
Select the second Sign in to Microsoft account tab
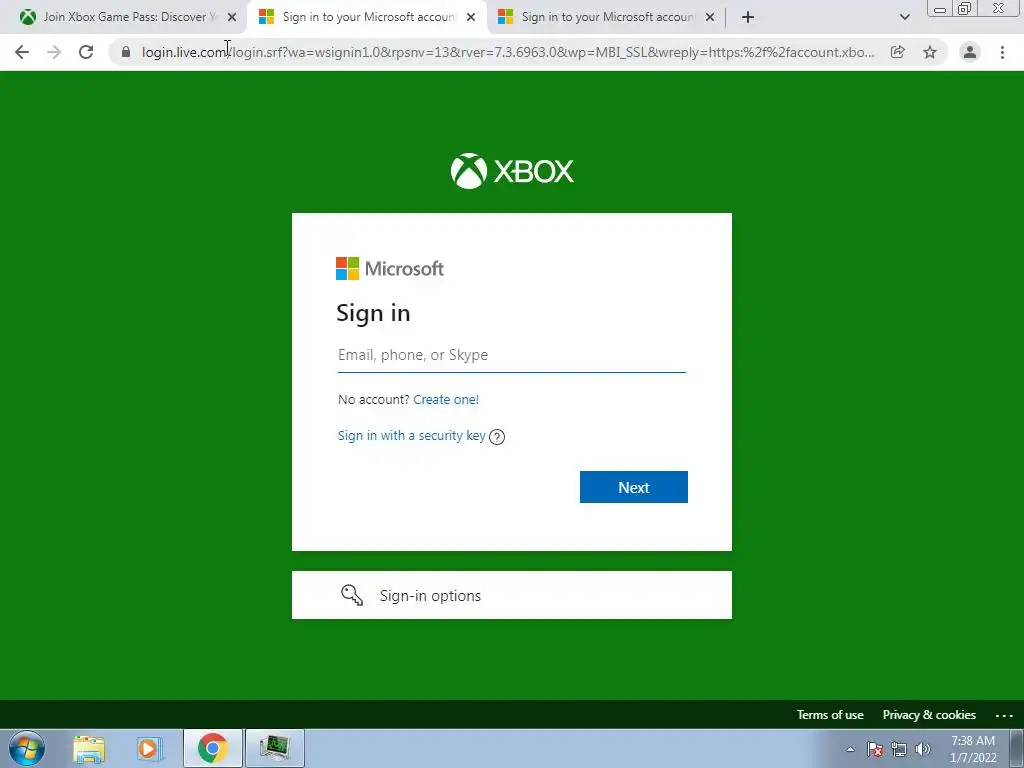[x=367, y=17]
